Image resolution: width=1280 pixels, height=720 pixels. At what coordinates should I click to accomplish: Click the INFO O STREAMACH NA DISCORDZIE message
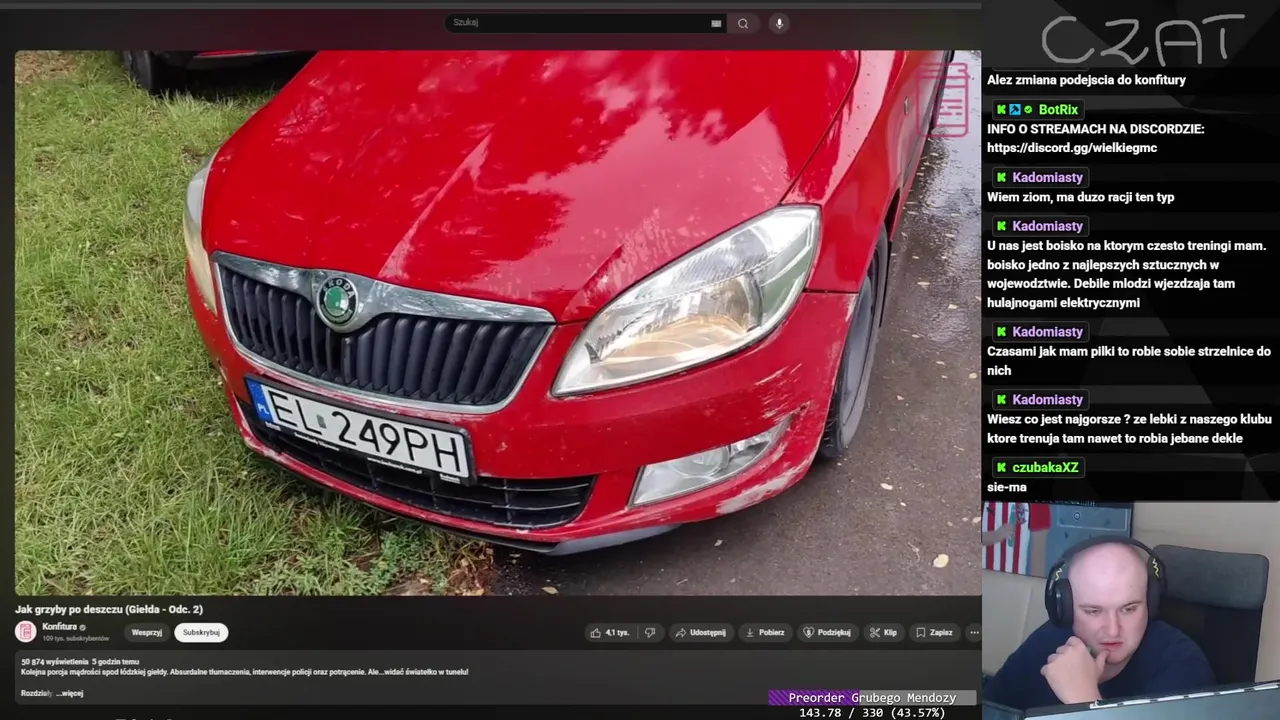tap(1095, 129)
